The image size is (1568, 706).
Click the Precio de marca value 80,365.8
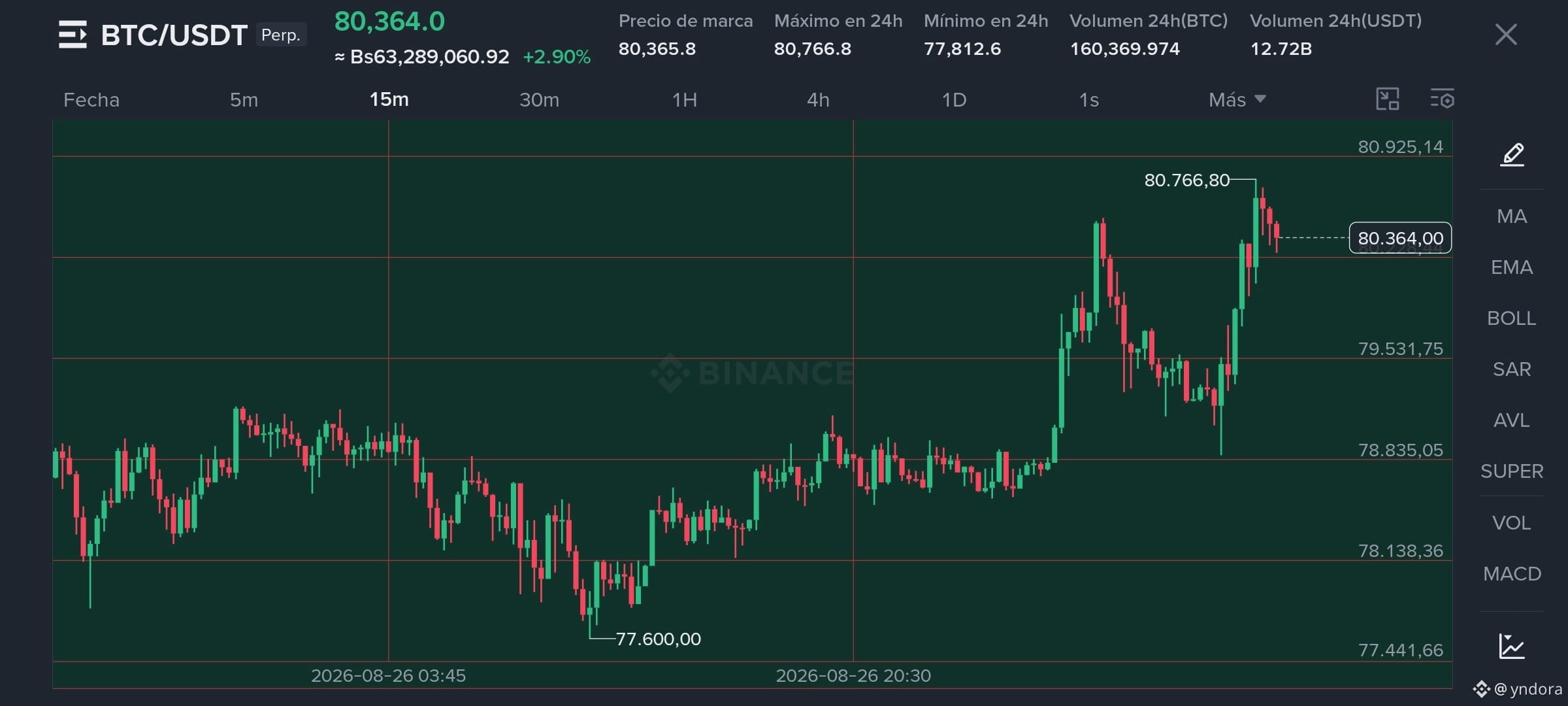[x=657, y=49]
